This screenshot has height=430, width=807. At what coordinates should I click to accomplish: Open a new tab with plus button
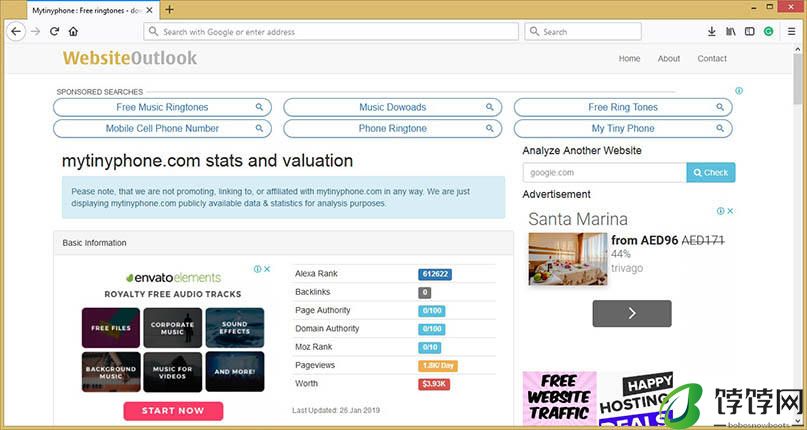click(x=169, y=9)
